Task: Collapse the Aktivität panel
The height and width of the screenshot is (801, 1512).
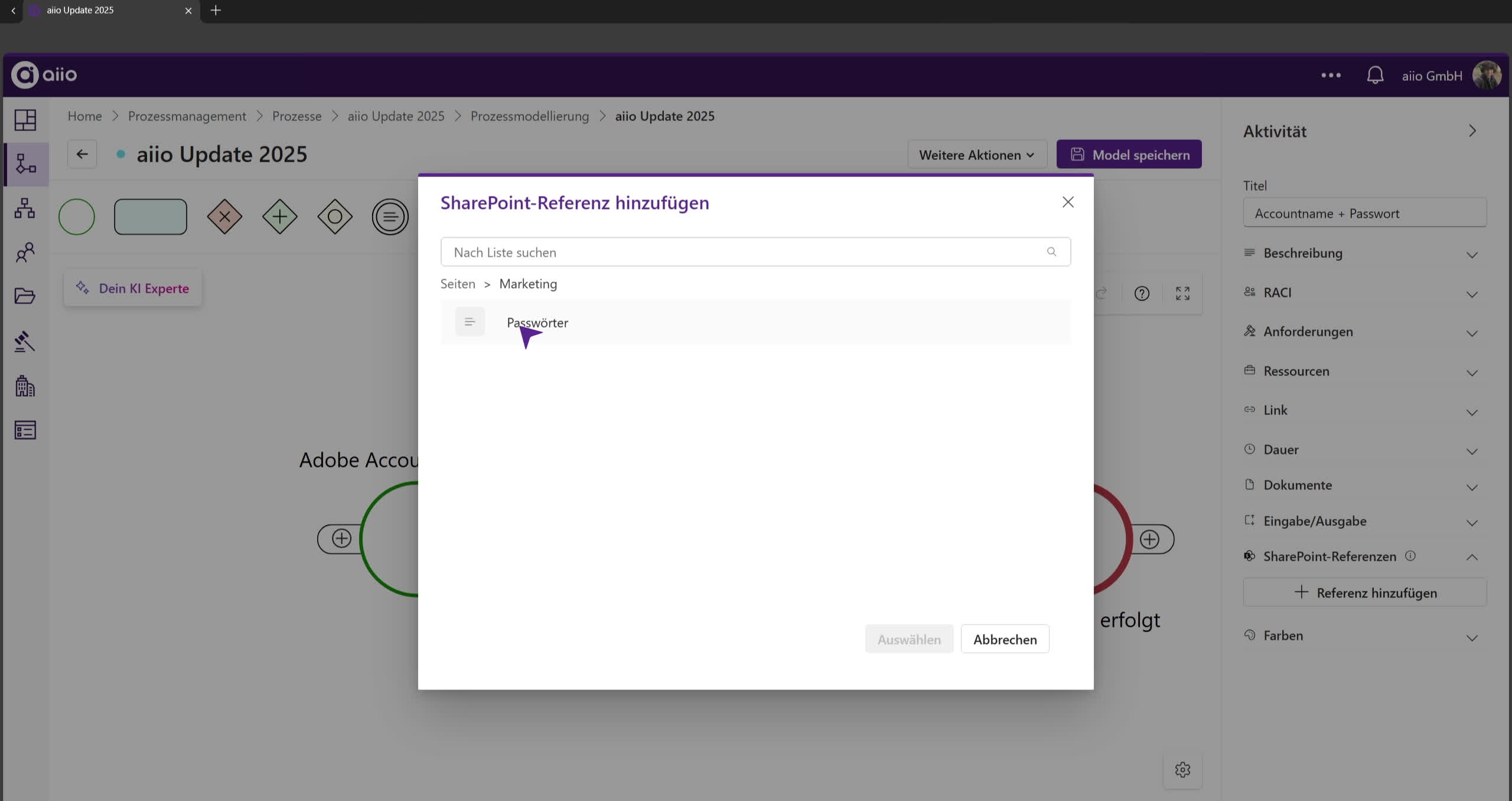Action: click(1472, 131)
